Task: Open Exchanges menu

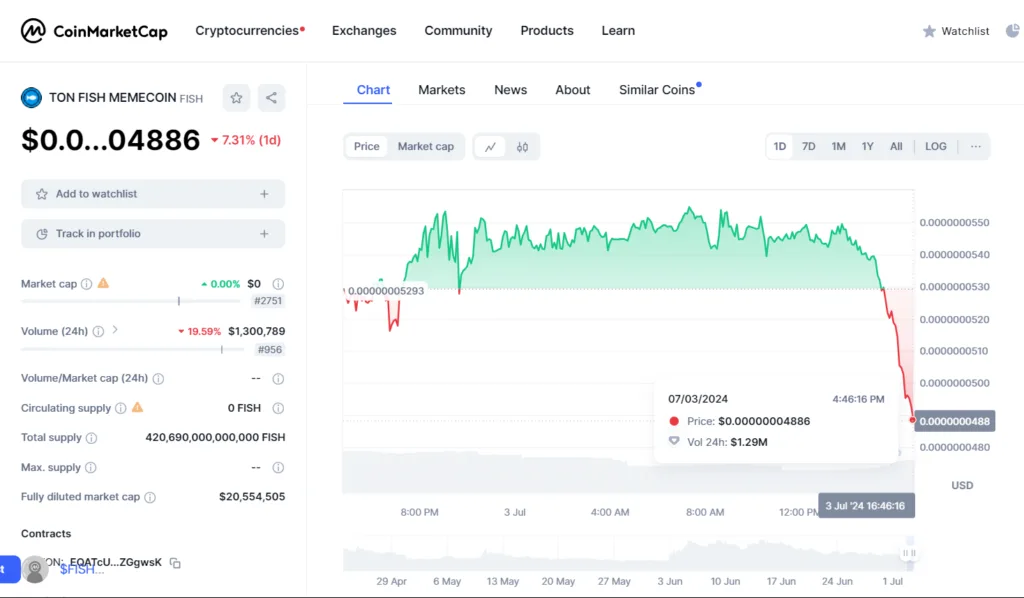Action: [x=364, y=31]
